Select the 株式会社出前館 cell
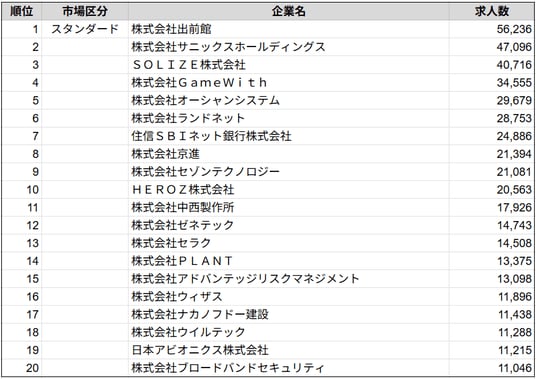 coord(289,29)
